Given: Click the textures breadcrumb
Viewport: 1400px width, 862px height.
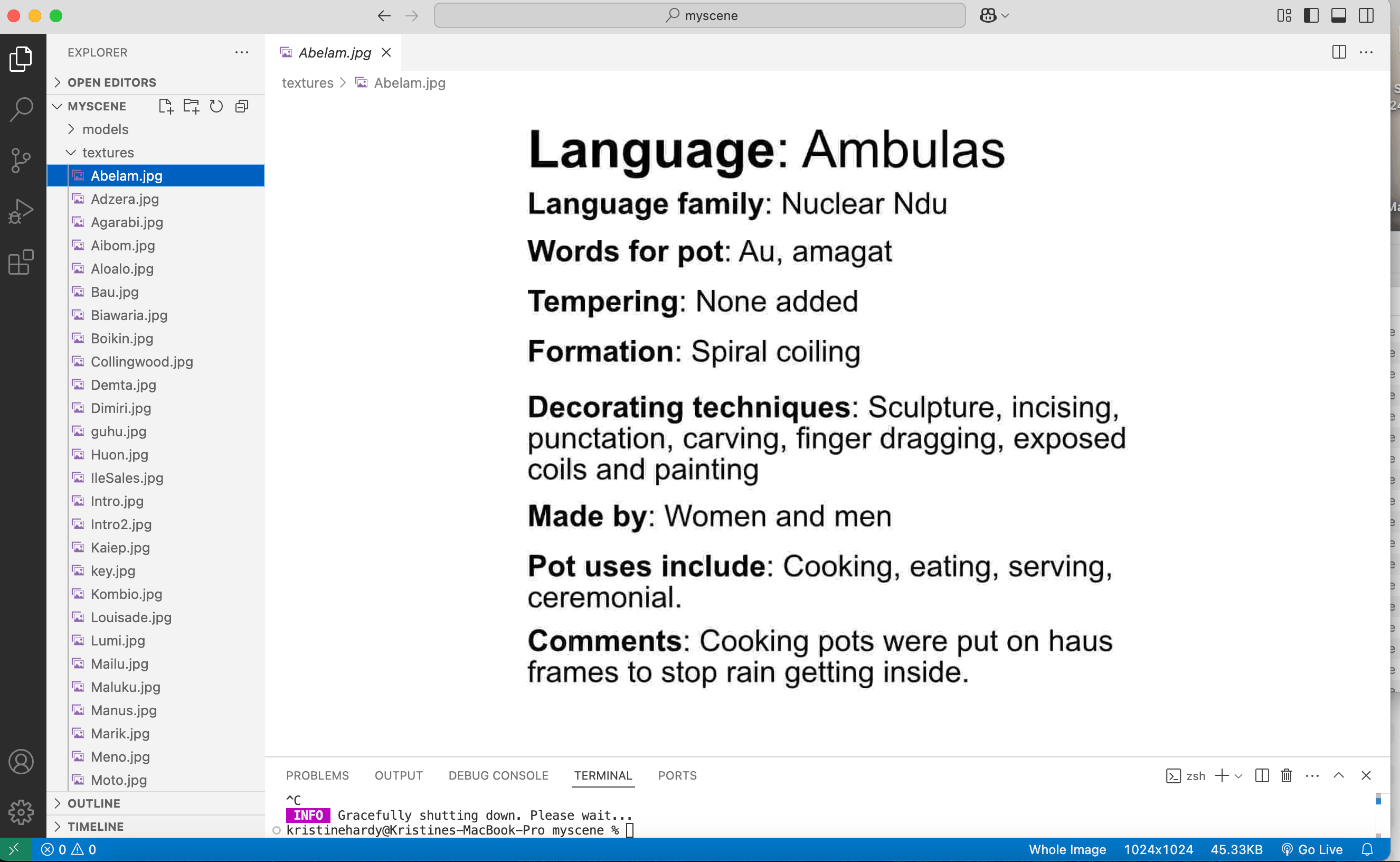Looking at the screenshot, I should (308, 83).
